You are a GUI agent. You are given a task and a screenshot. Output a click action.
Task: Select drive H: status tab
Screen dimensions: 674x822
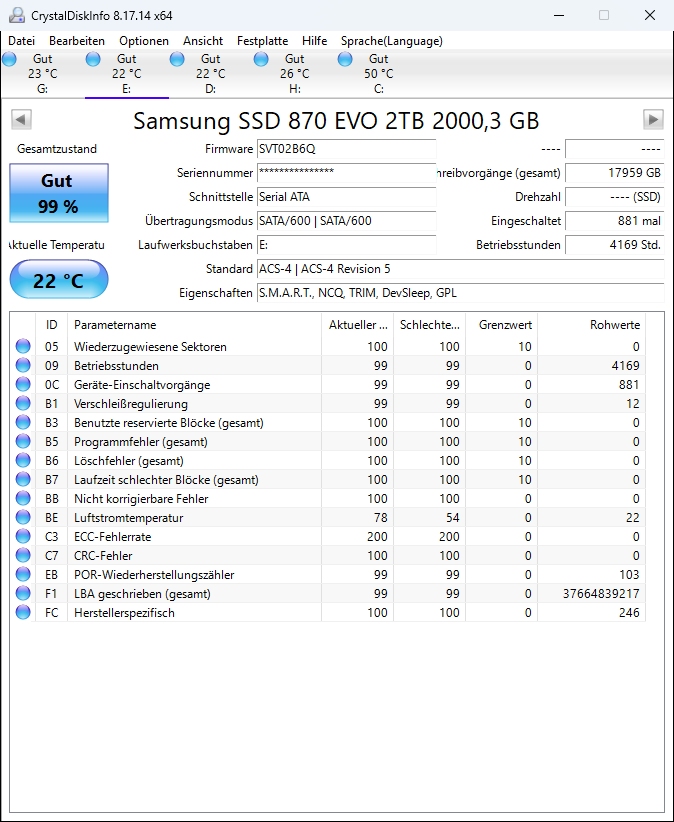tap(295, 74)
